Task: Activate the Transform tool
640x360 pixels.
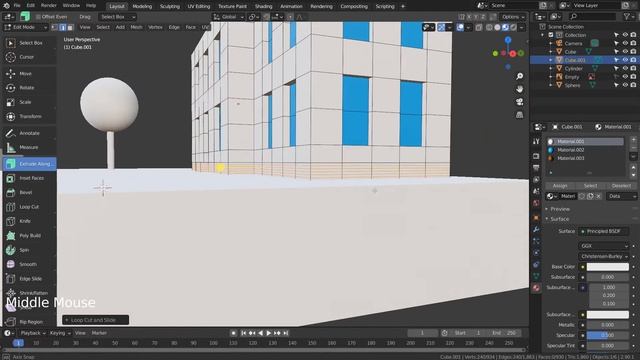Action: tap(29, 116)
